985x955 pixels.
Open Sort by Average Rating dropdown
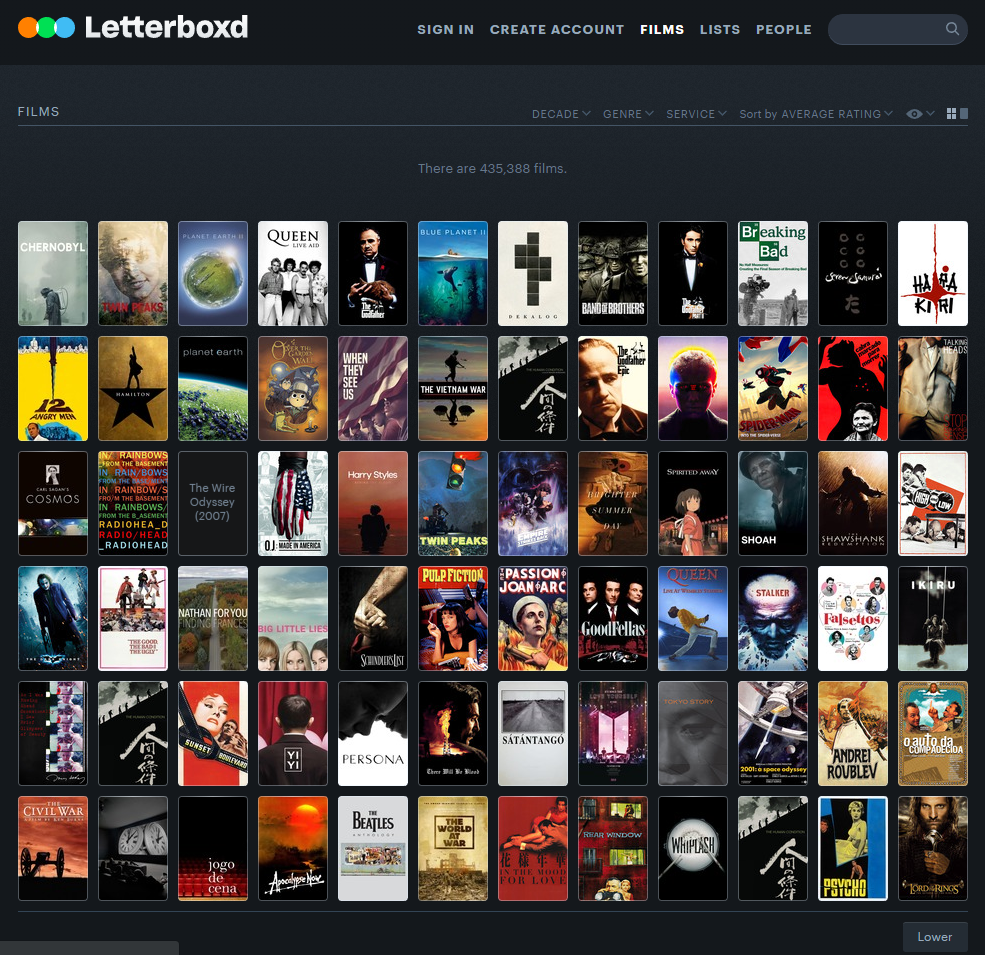[x=815, y=114]
